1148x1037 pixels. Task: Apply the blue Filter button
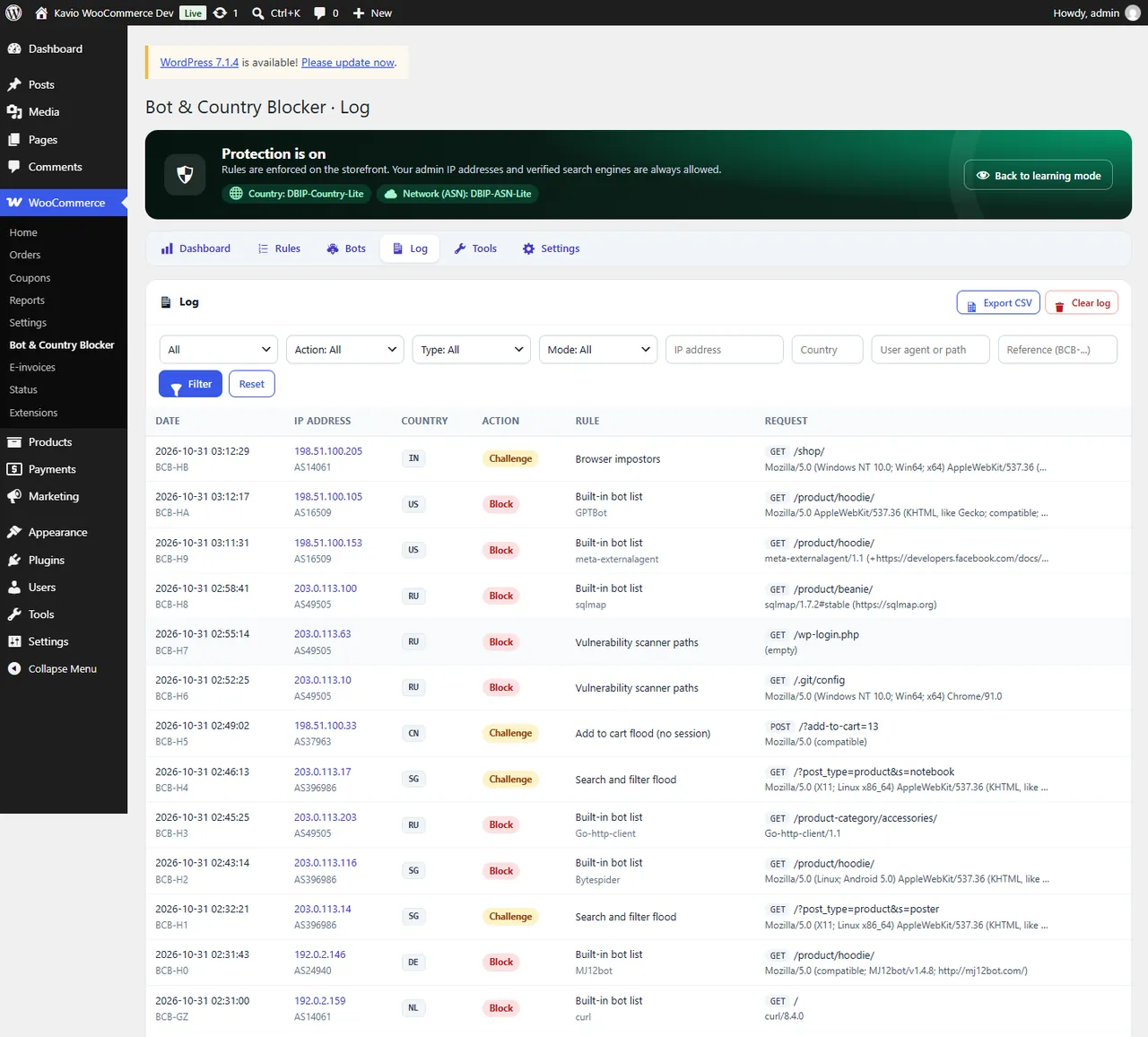click(x=190, y=384)
